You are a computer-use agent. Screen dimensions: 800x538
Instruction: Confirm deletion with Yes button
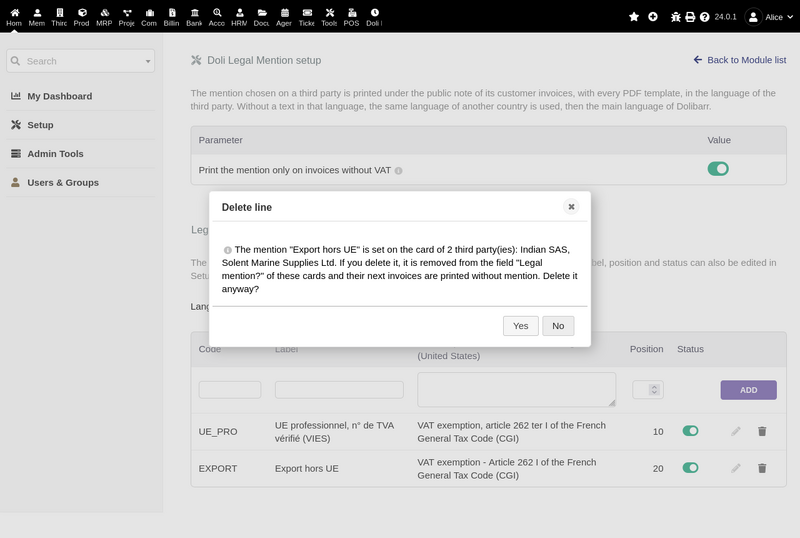pyautogui.click(x=520, y=326)
